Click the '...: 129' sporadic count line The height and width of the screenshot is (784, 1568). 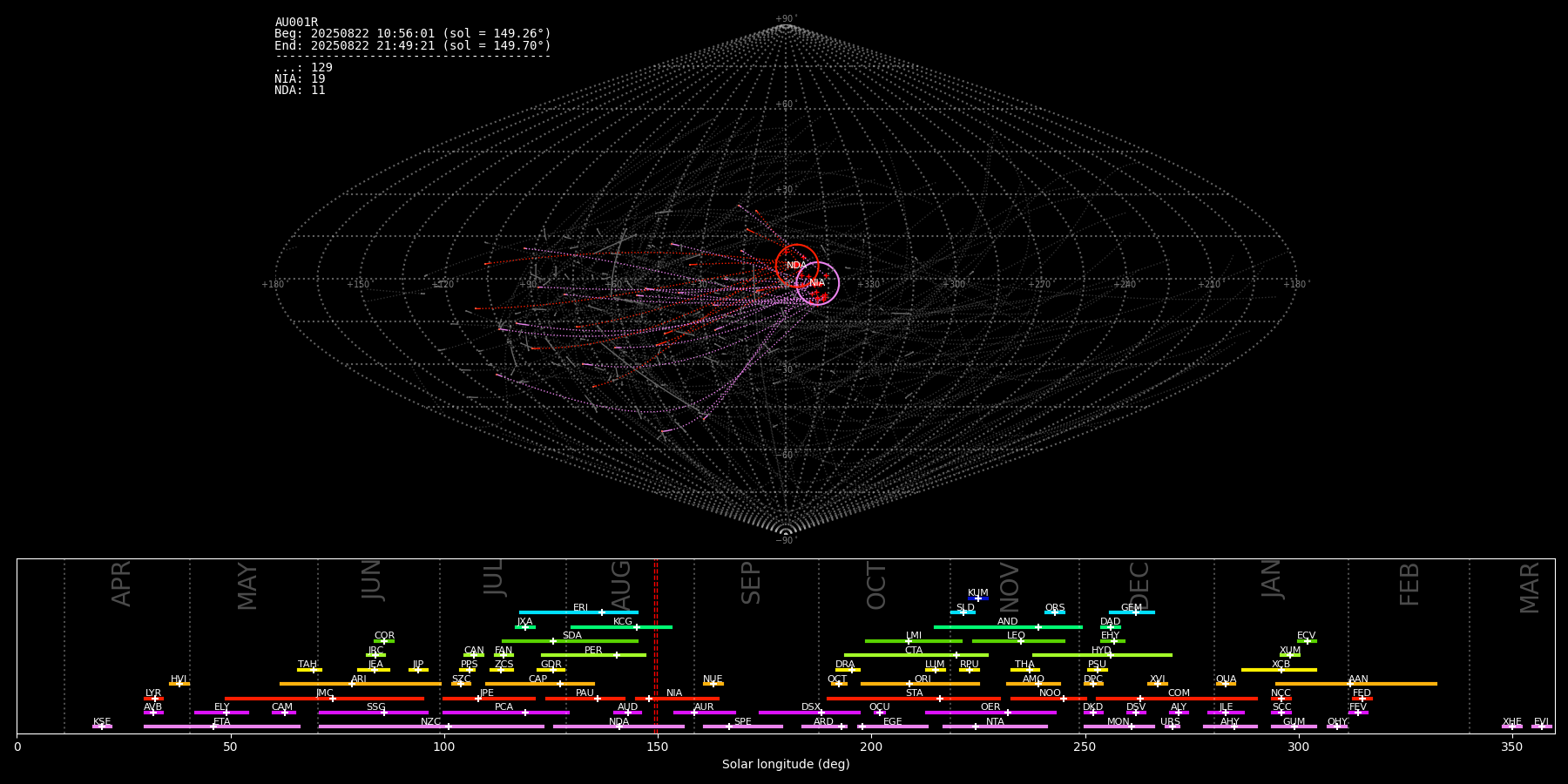(x=303, y=68)
